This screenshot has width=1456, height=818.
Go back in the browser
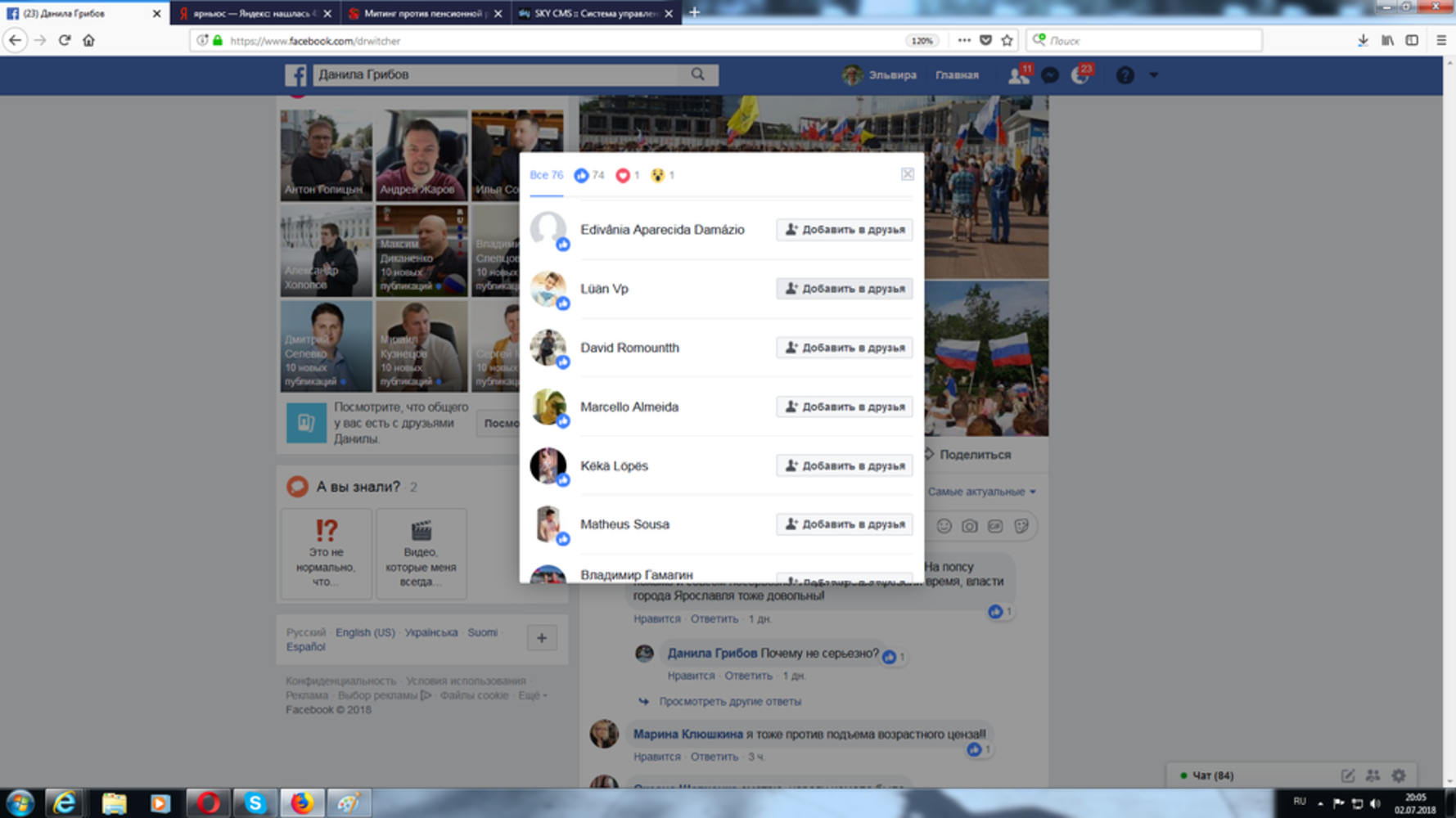[x=15, y=40]
